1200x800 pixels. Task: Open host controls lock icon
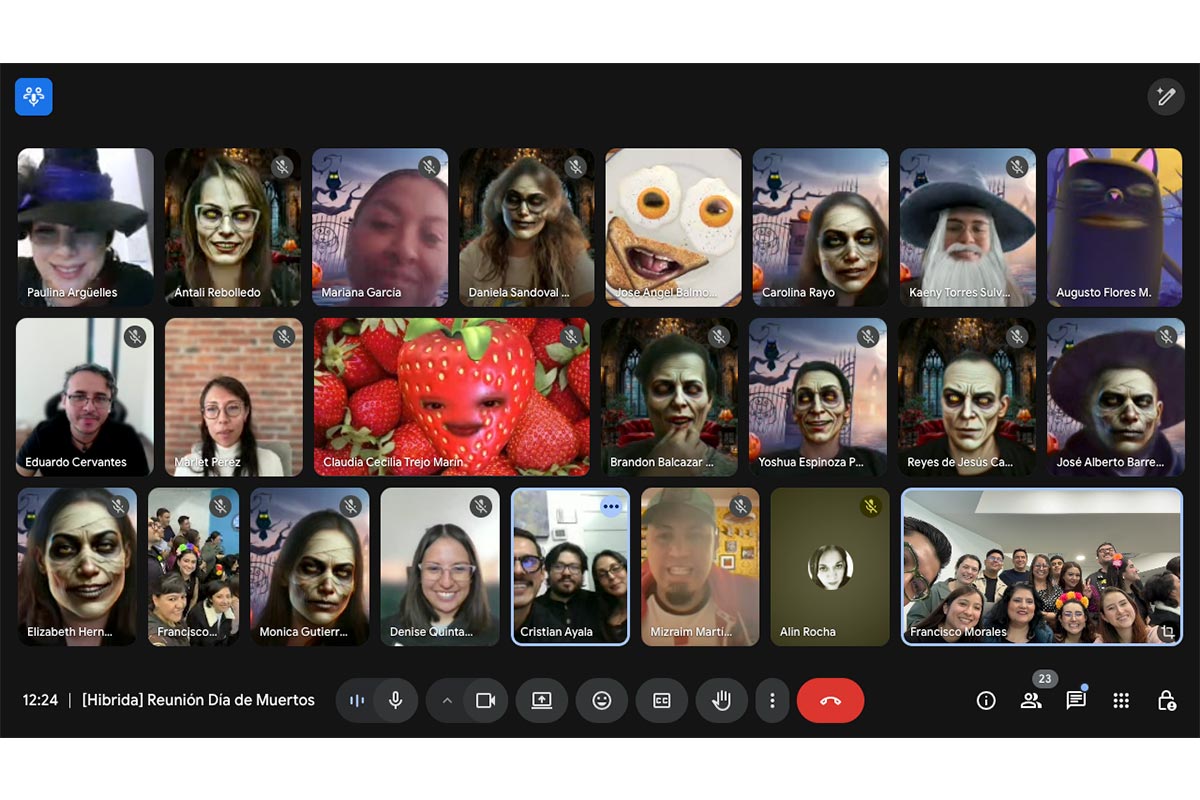pyautogui.click(x=1166, y=701)
